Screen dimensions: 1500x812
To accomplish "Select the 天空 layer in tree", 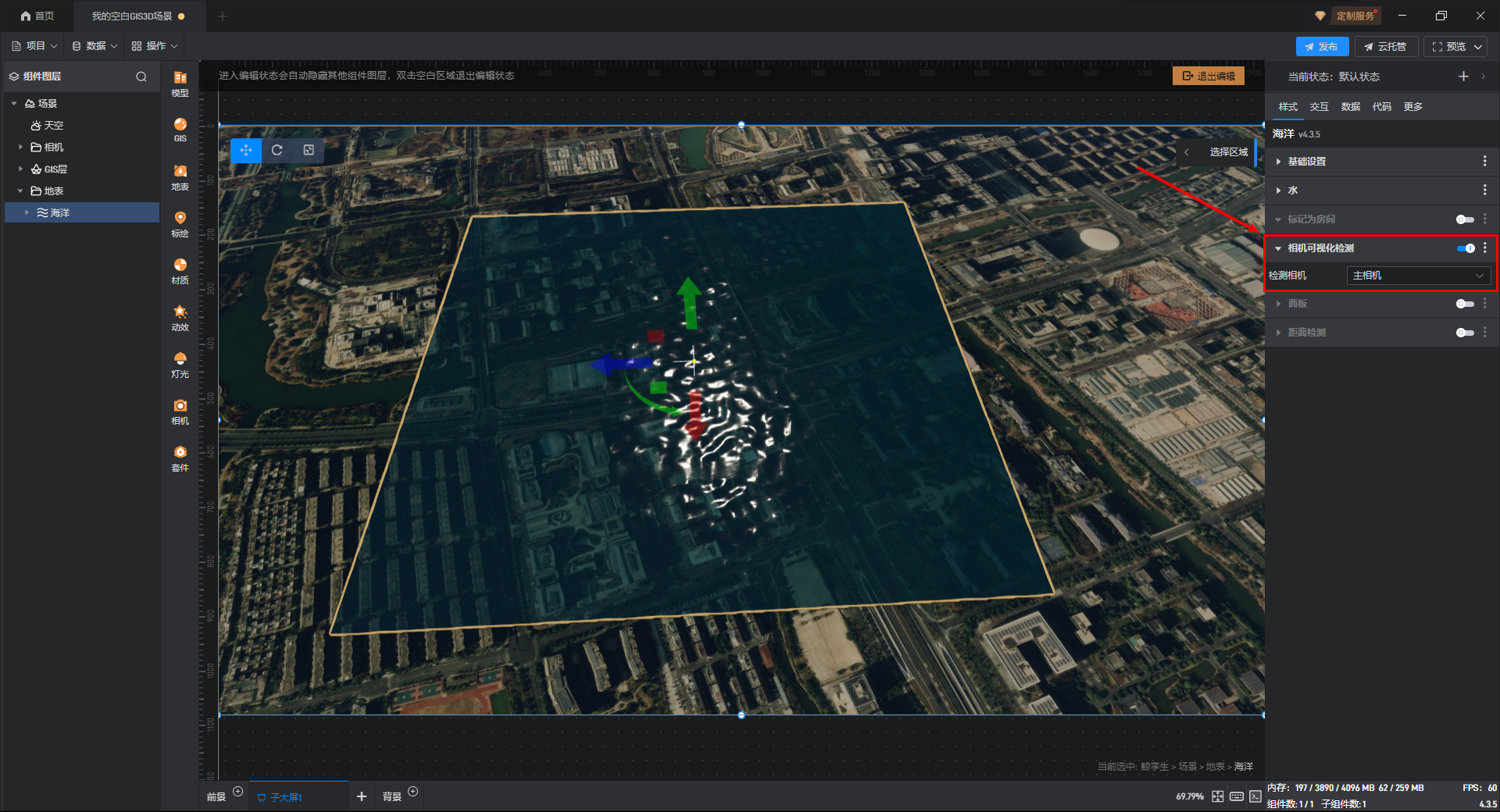I will [x=53, y=125].
